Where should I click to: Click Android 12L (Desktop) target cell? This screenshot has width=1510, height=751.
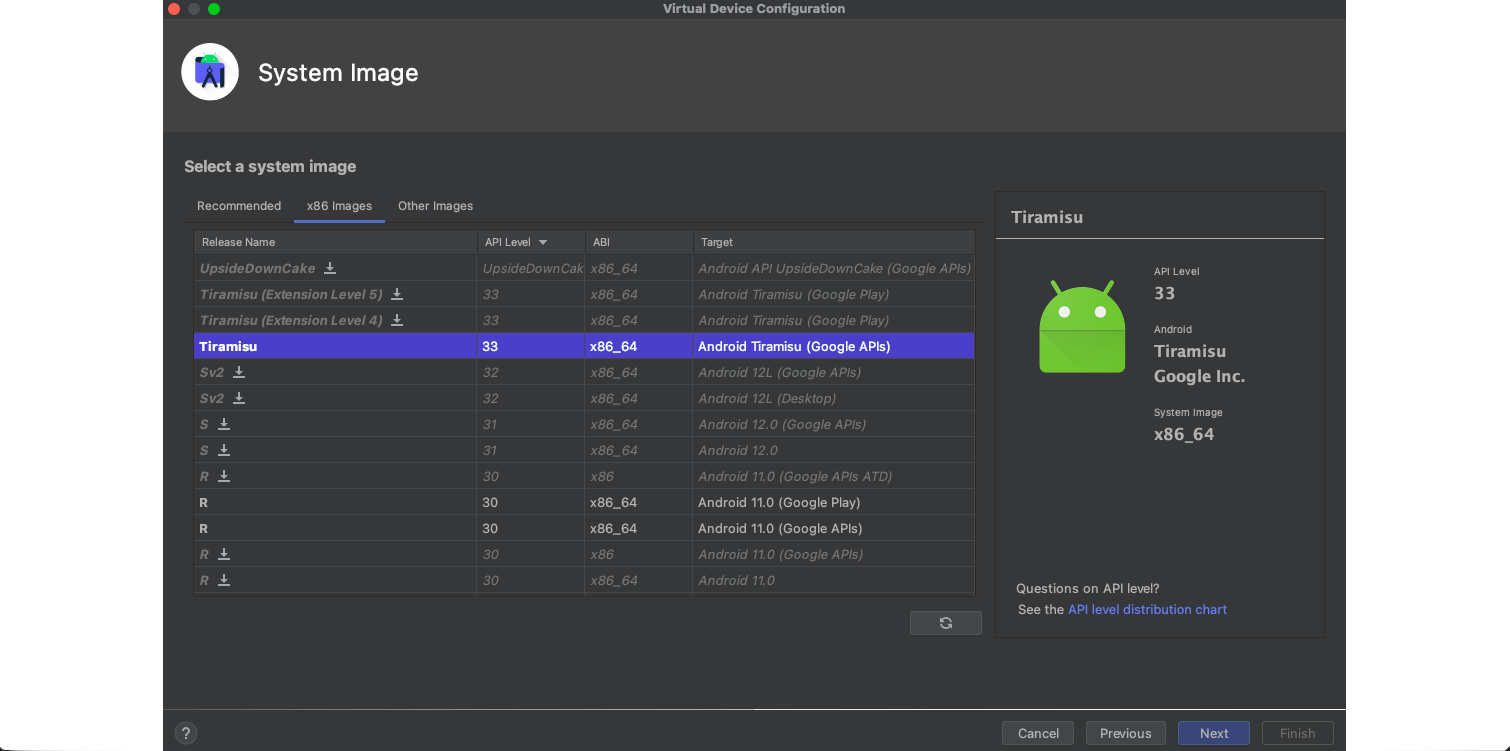pos(834,398)
